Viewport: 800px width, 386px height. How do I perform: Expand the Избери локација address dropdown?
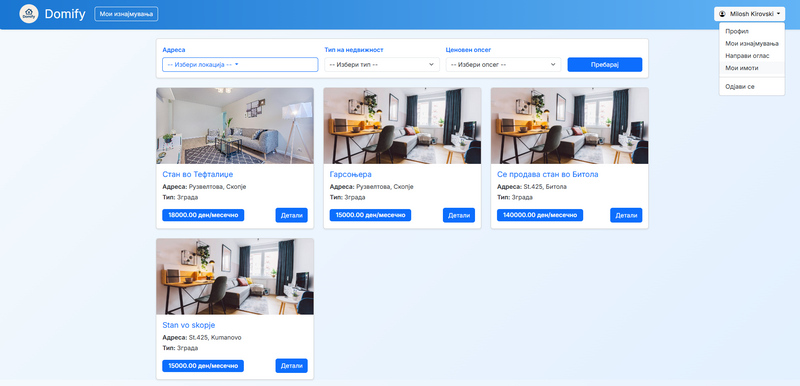pos(240,65)
